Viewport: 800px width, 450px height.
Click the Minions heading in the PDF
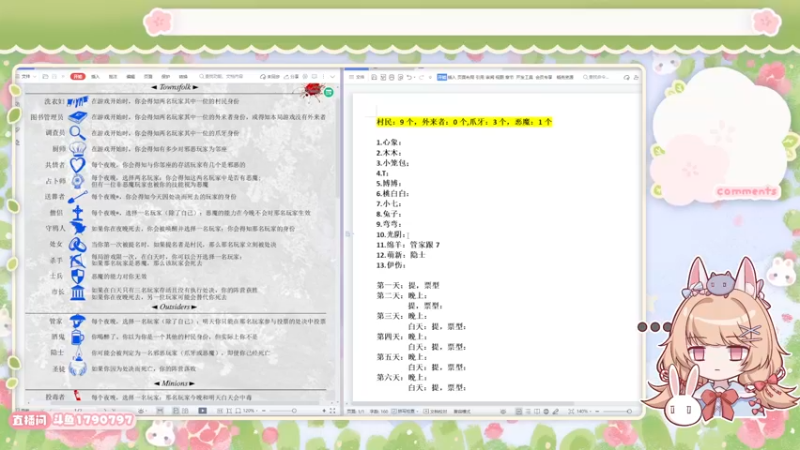tap(174, 383)
